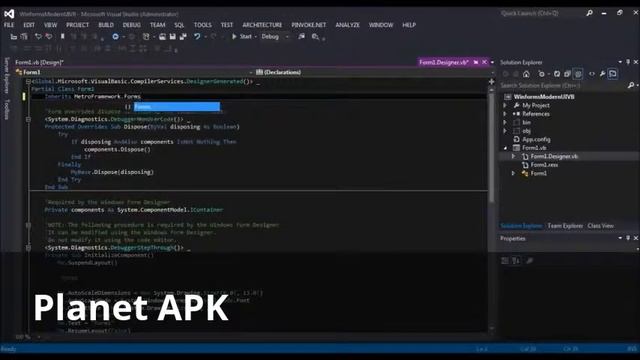
Task: Click the Find in Files toolbar icon
Action: tap(315, 37)
